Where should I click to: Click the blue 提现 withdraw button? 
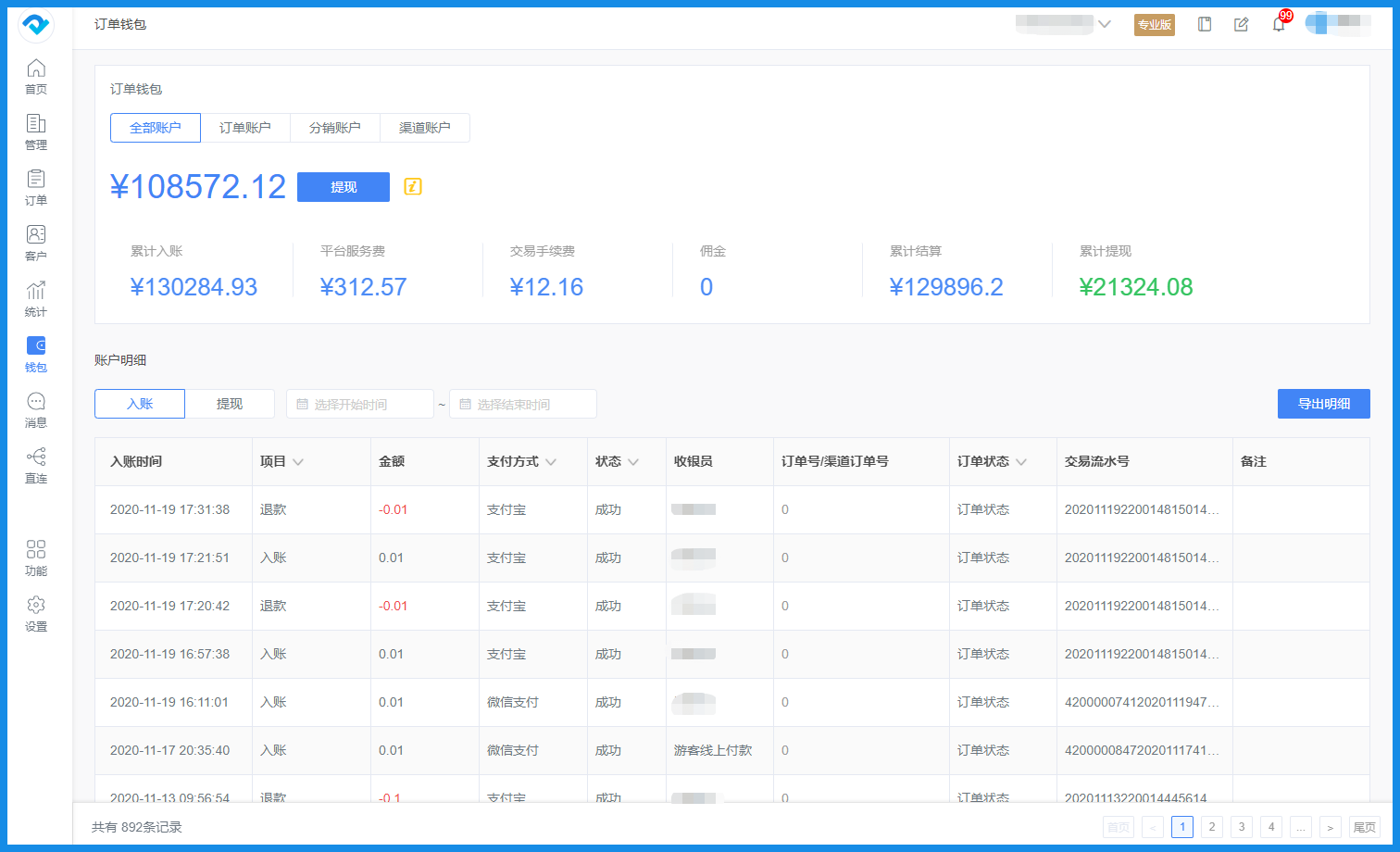343,186
